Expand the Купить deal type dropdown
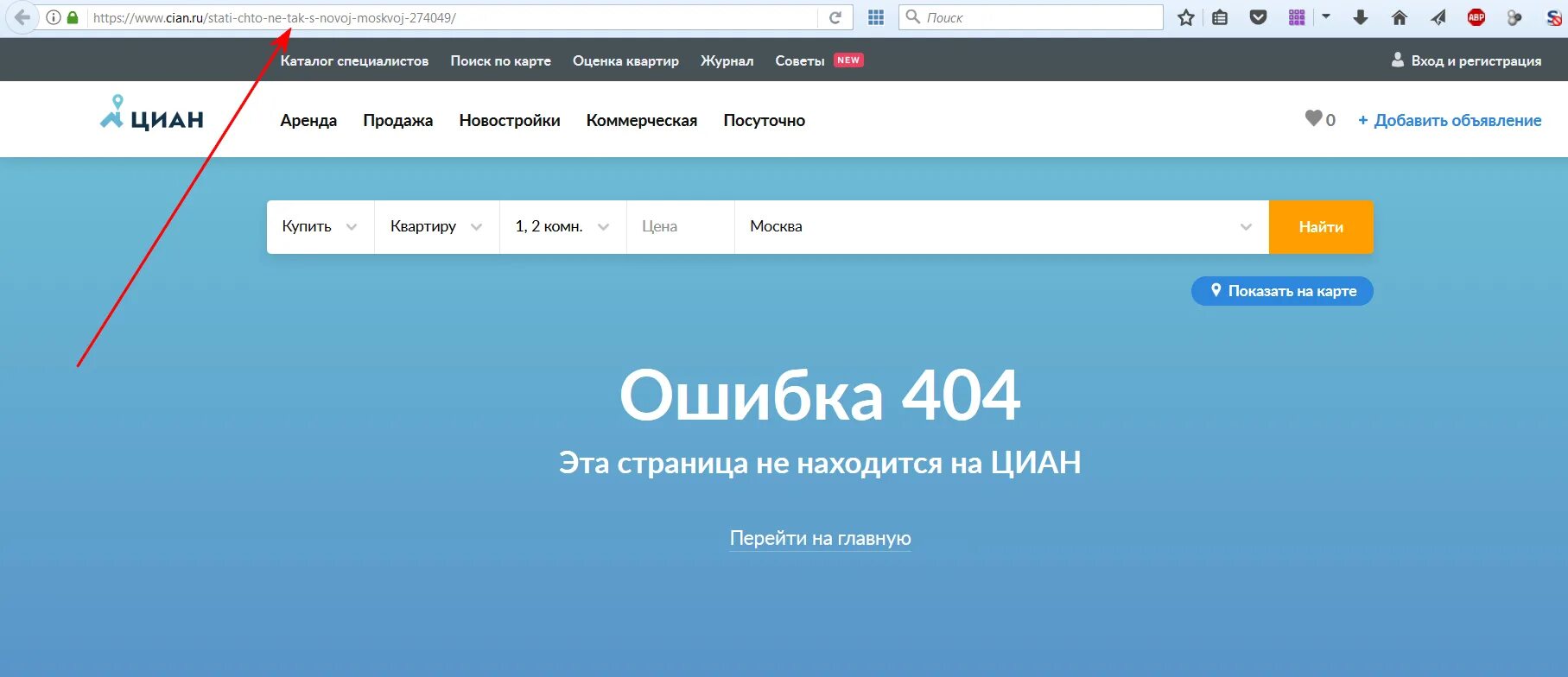 pyautogui.click(x=321, y=227)
